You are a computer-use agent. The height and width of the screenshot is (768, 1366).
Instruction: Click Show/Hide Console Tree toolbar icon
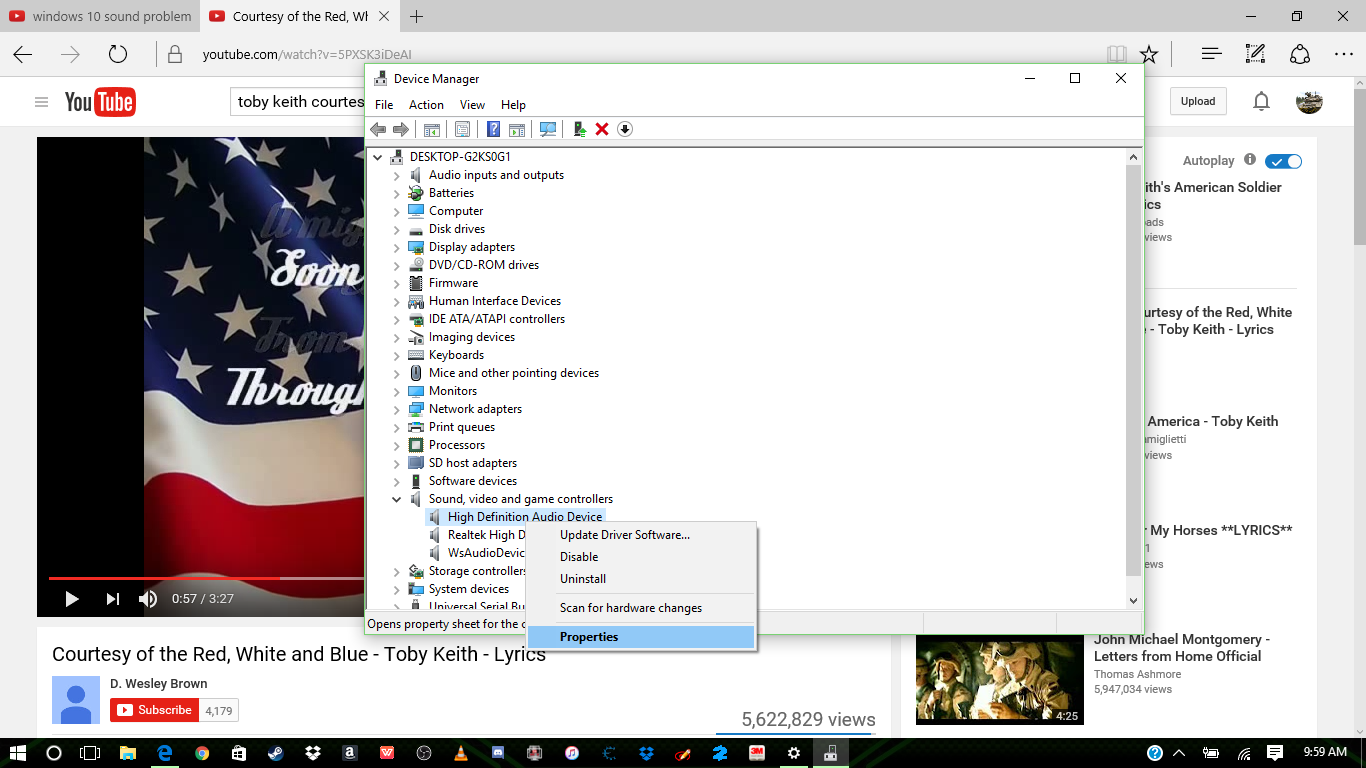click(x=432, y=129)
